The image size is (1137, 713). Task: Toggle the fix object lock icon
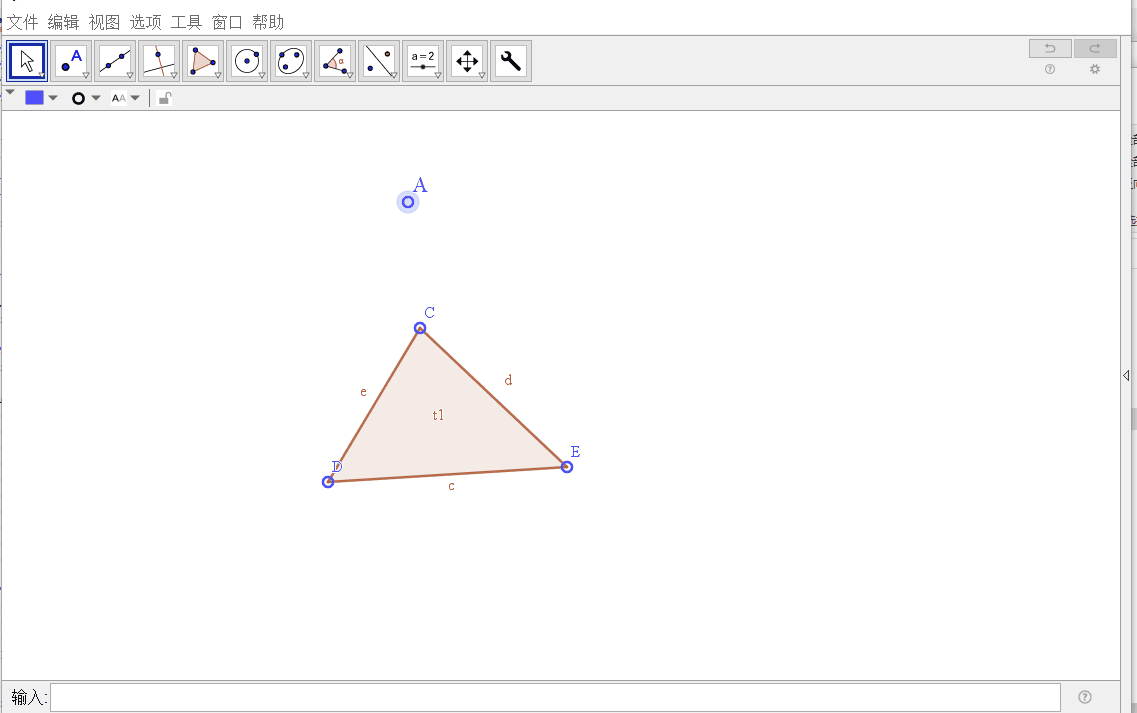[x=165, y=98]
